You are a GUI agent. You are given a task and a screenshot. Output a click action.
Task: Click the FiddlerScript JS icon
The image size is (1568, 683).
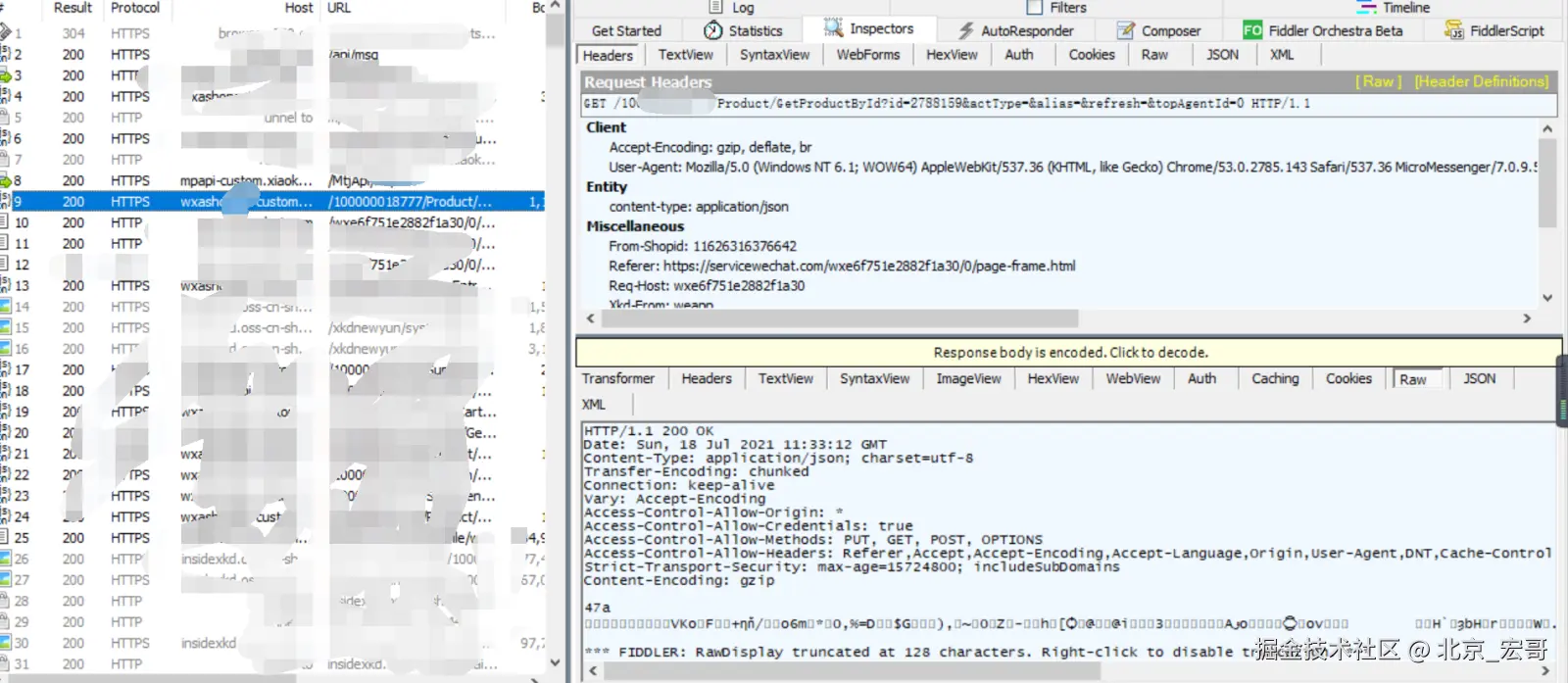coord(1454,30)
